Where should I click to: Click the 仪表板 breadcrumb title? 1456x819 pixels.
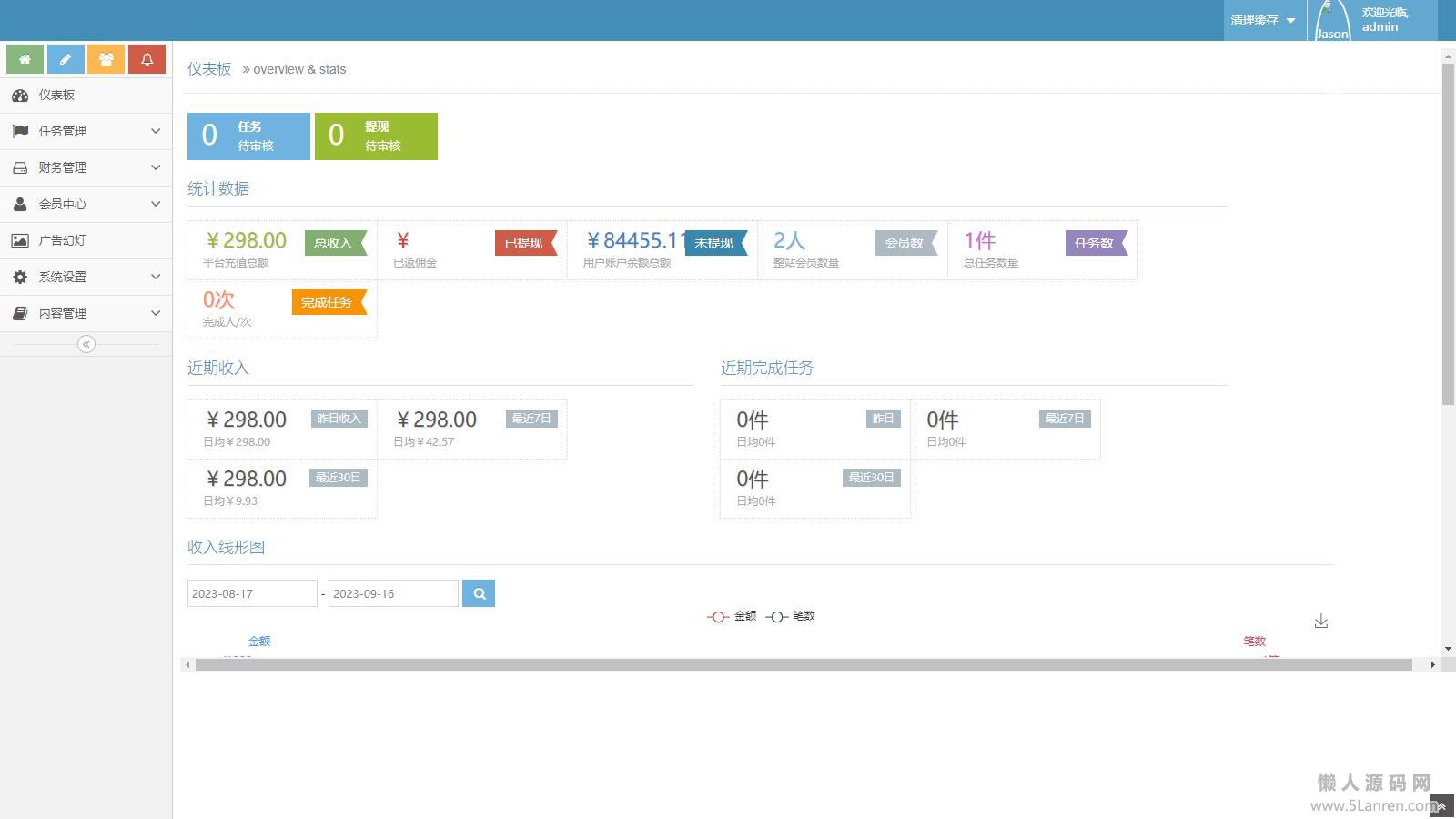pos(209,69)
